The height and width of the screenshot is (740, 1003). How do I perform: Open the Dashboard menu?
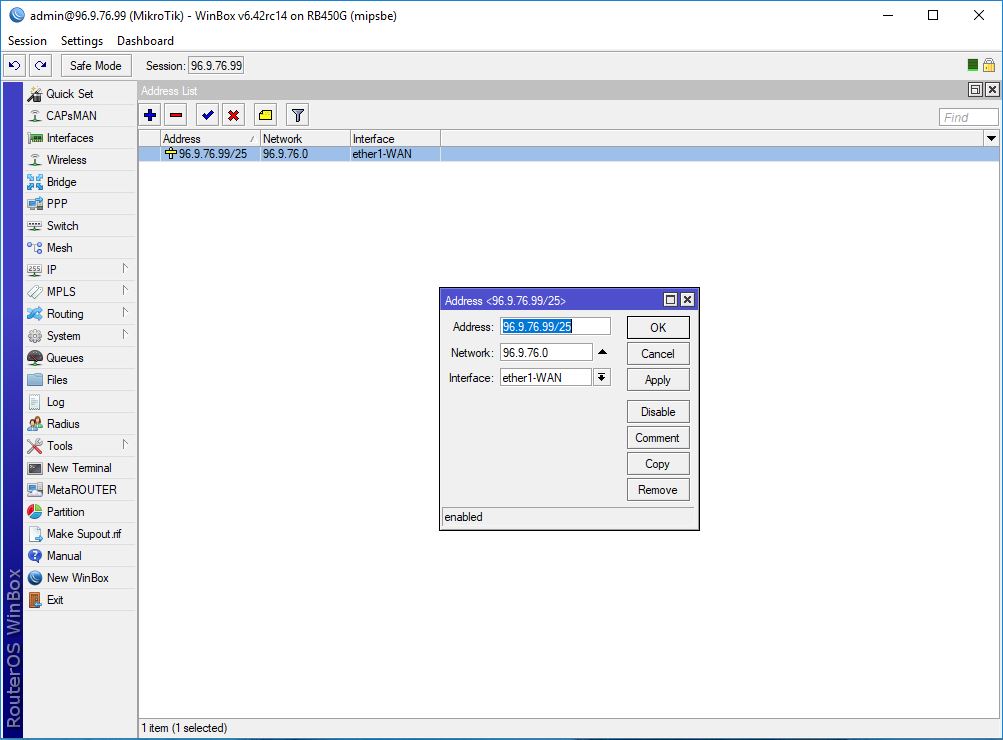(x=144, y=41)
